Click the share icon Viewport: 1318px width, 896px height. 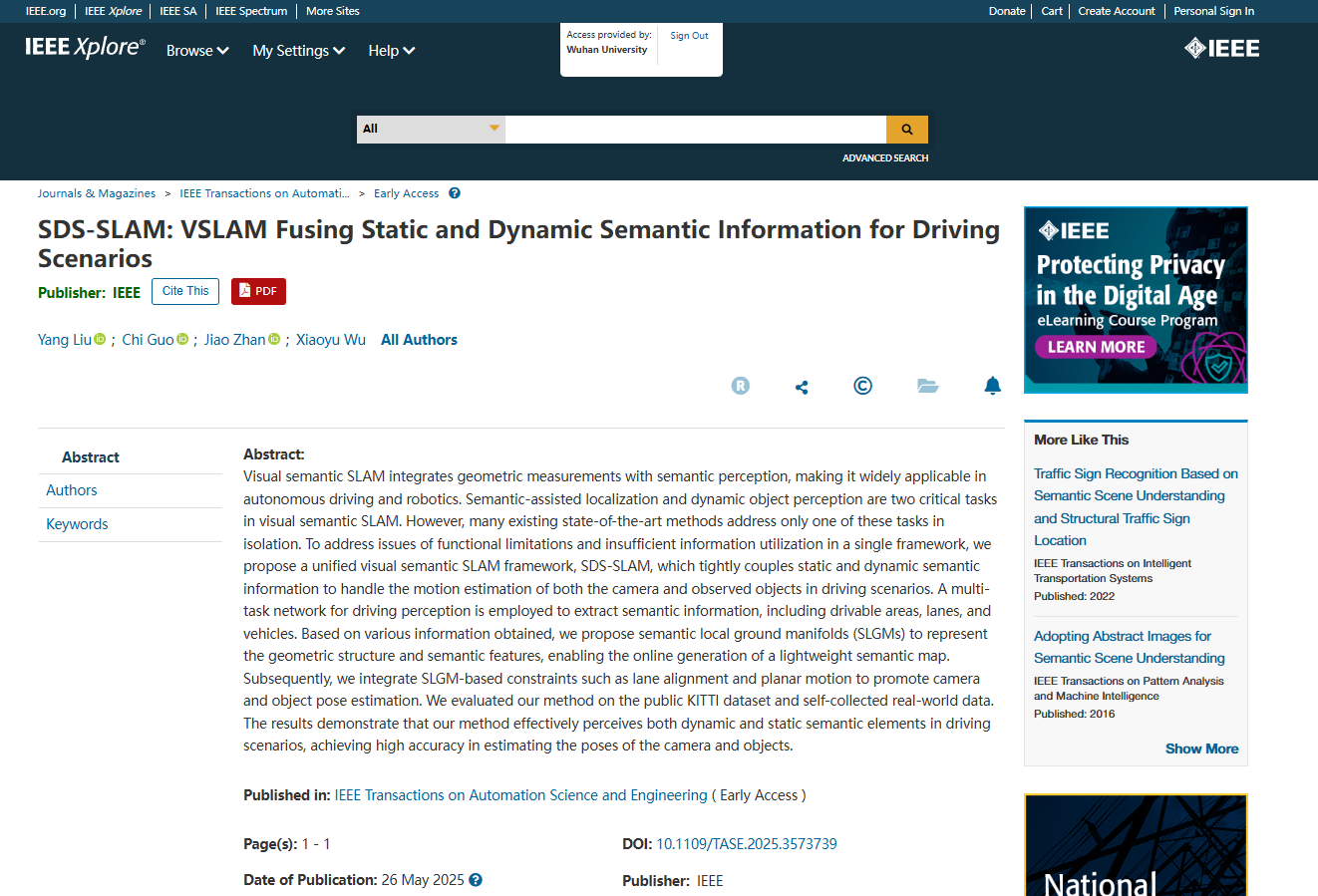(x=802, y=387)
